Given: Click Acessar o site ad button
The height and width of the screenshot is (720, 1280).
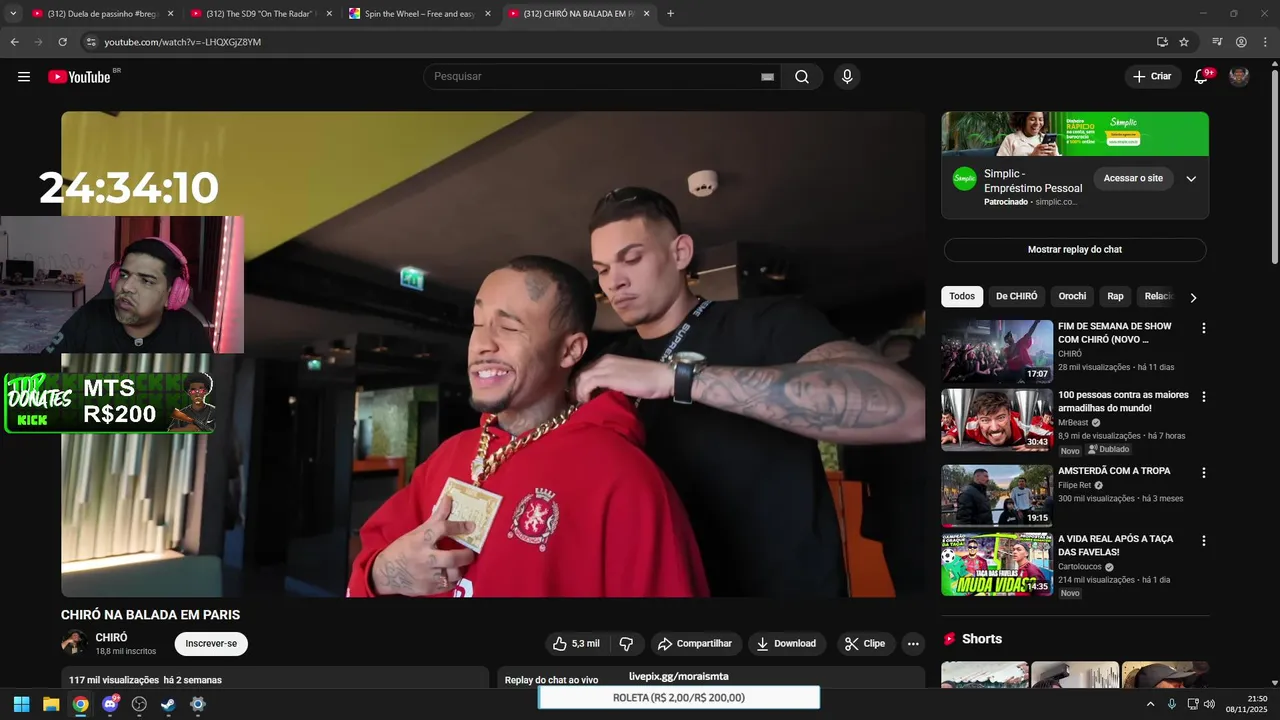Looking at the screenshot, I should pyautogui.click(x=1133, y=178).
